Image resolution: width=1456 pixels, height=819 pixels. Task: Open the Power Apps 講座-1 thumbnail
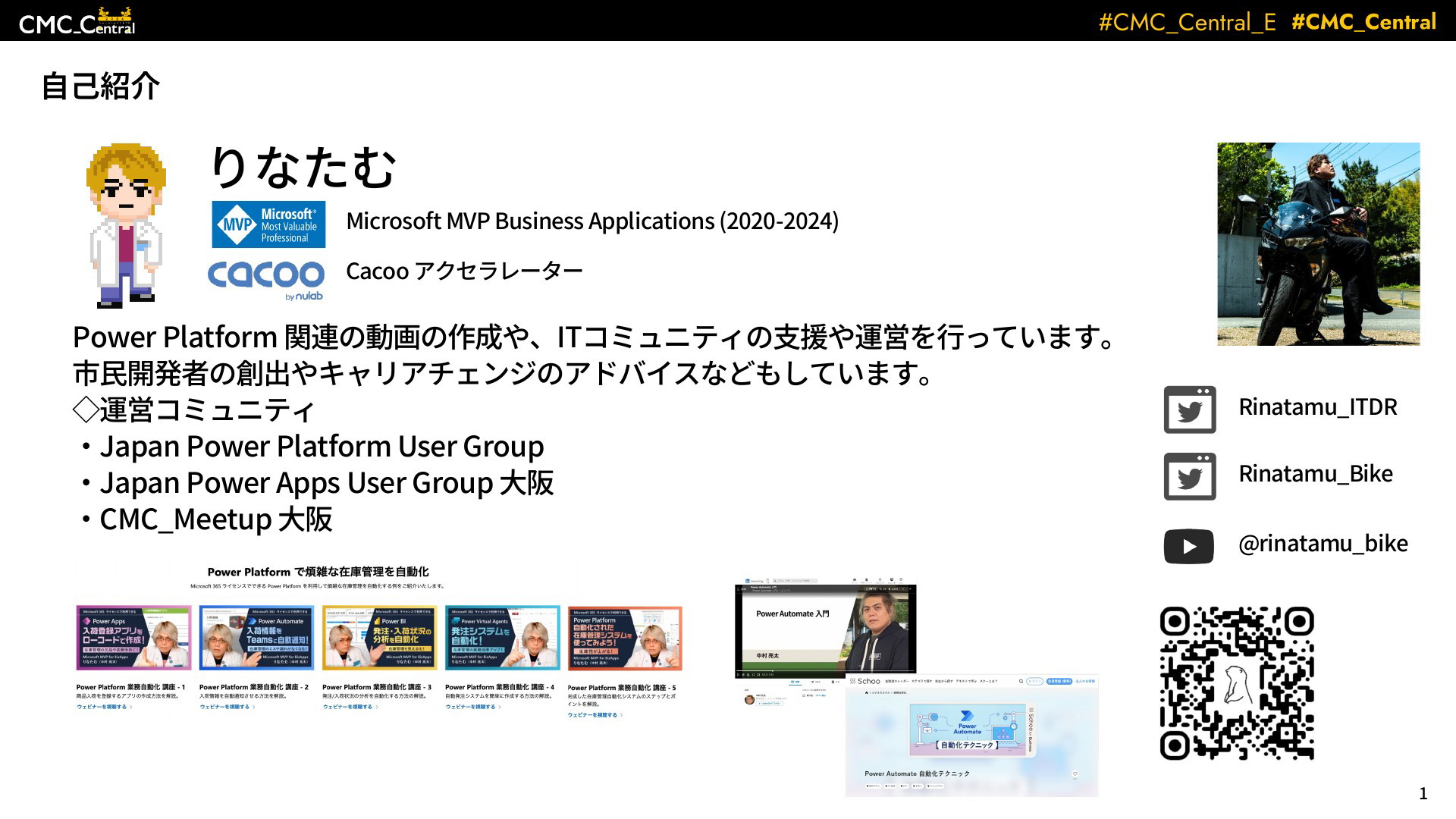pos(134,638)
